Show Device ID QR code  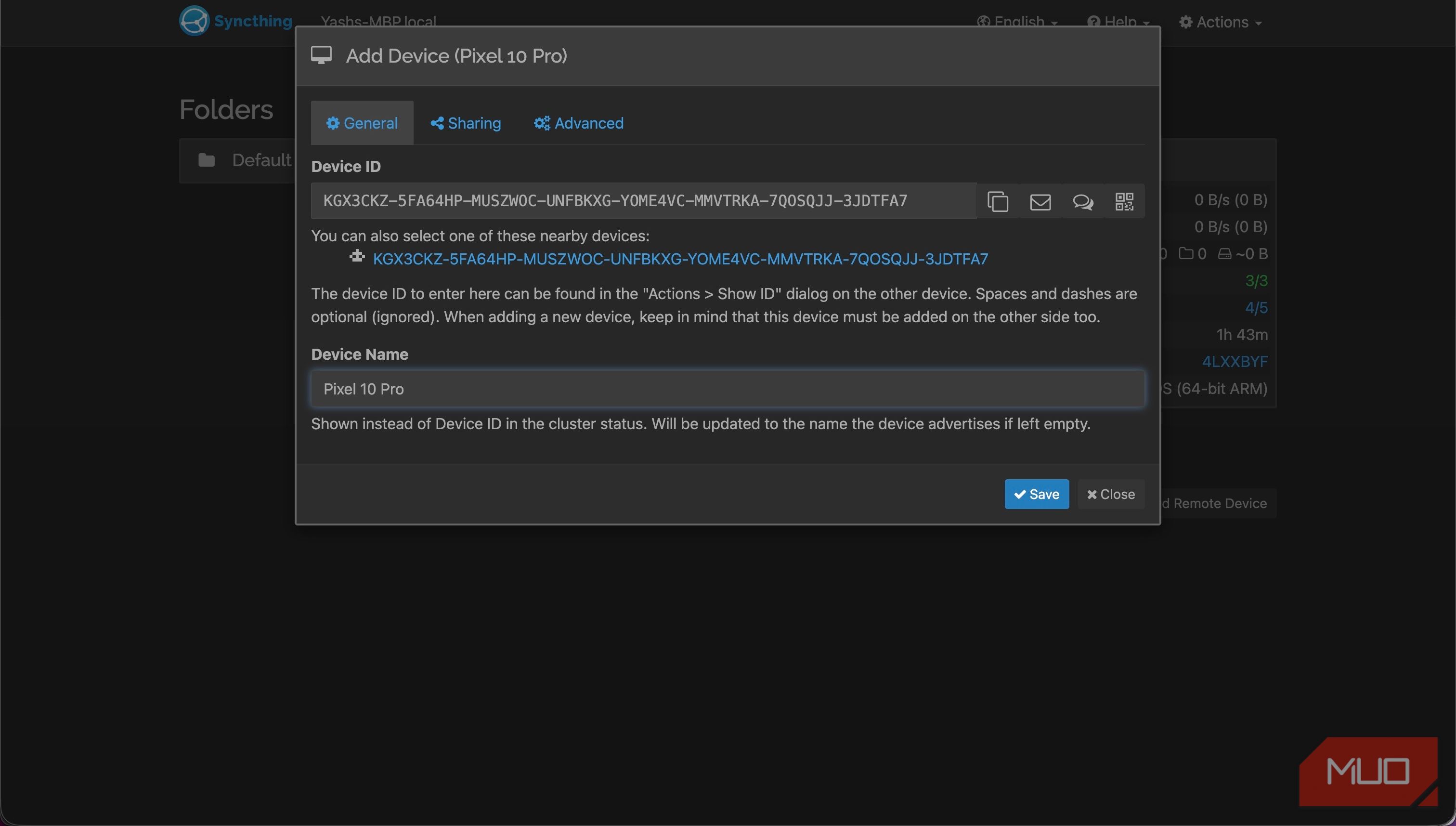click(1124, 201)
